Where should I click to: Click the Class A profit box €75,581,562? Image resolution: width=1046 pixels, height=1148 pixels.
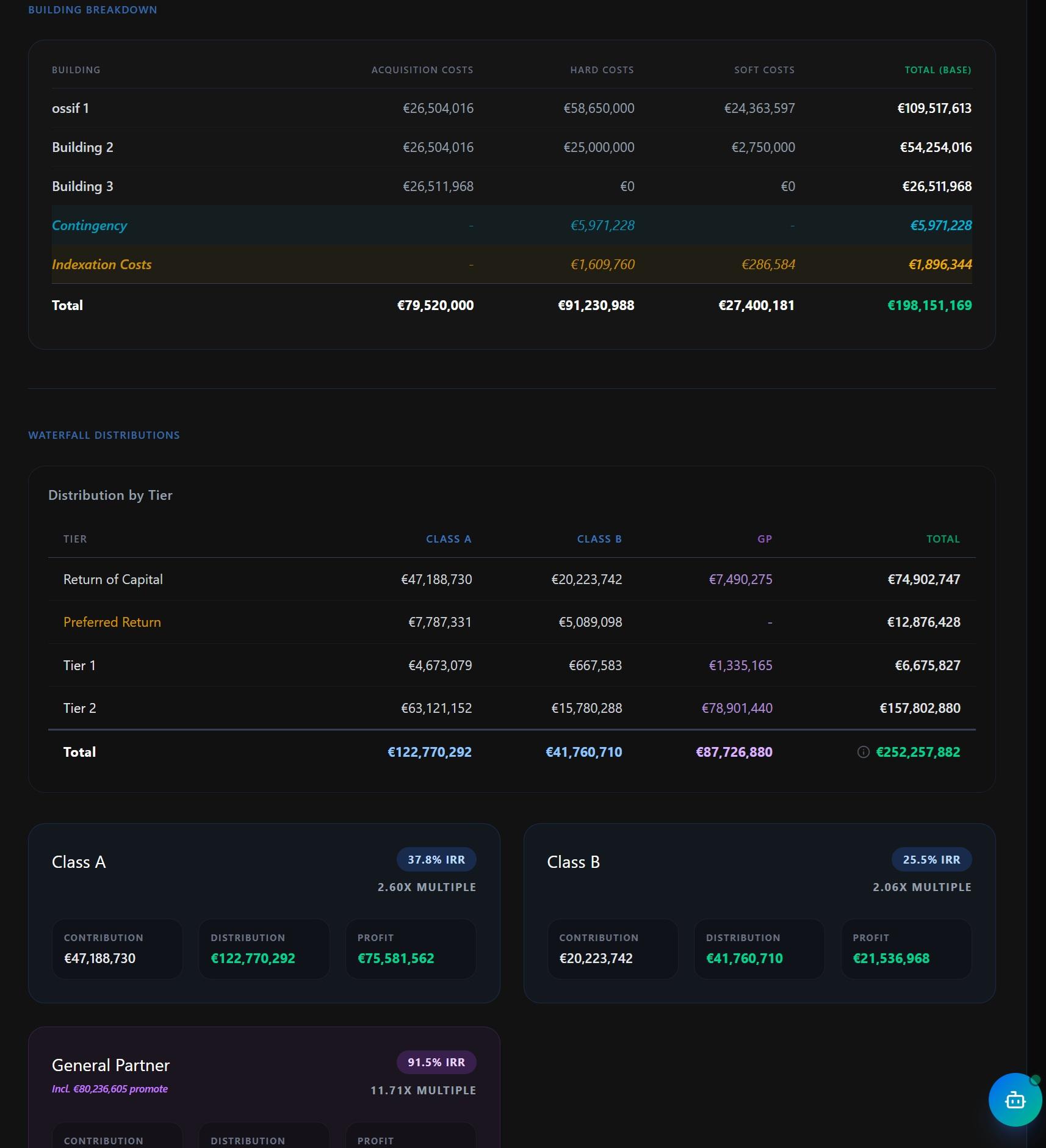(x=411, y=949)
